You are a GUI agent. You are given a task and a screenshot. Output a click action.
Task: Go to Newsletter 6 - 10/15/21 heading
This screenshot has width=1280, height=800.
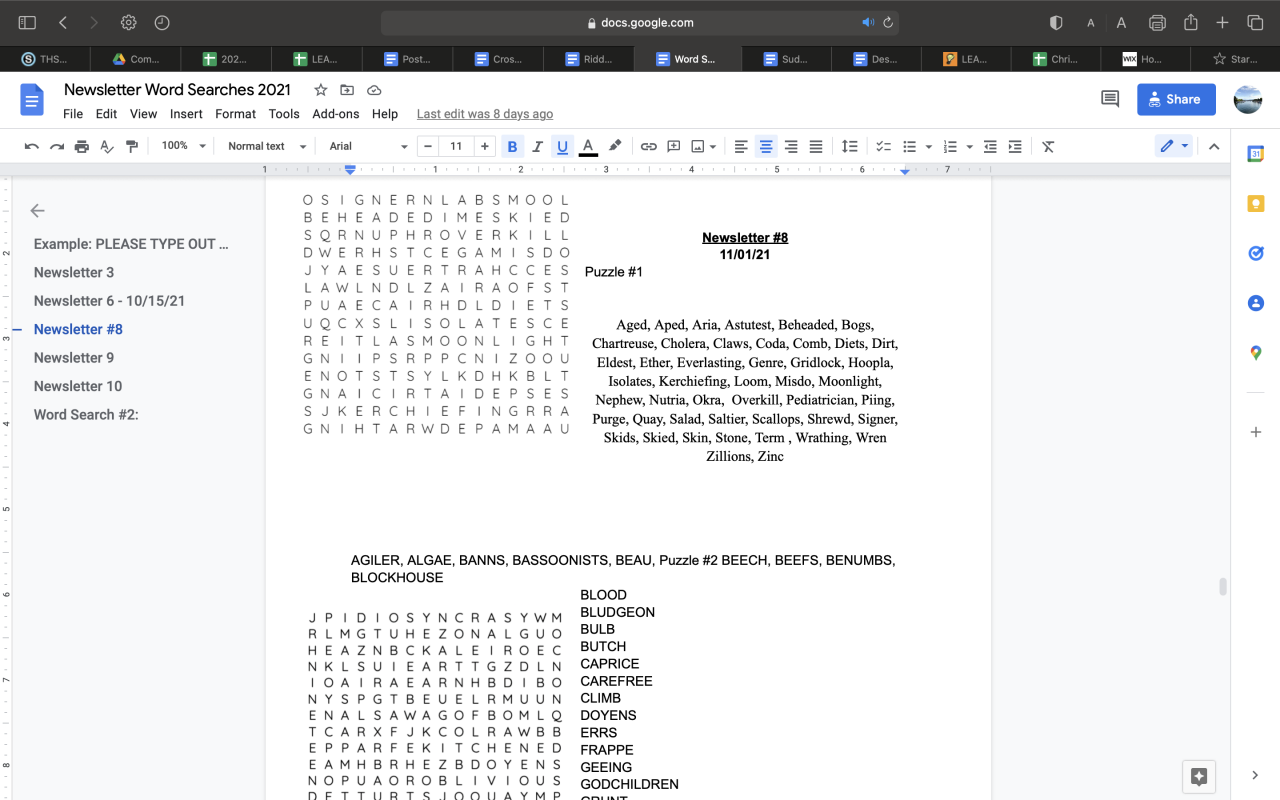pos(109,301)
